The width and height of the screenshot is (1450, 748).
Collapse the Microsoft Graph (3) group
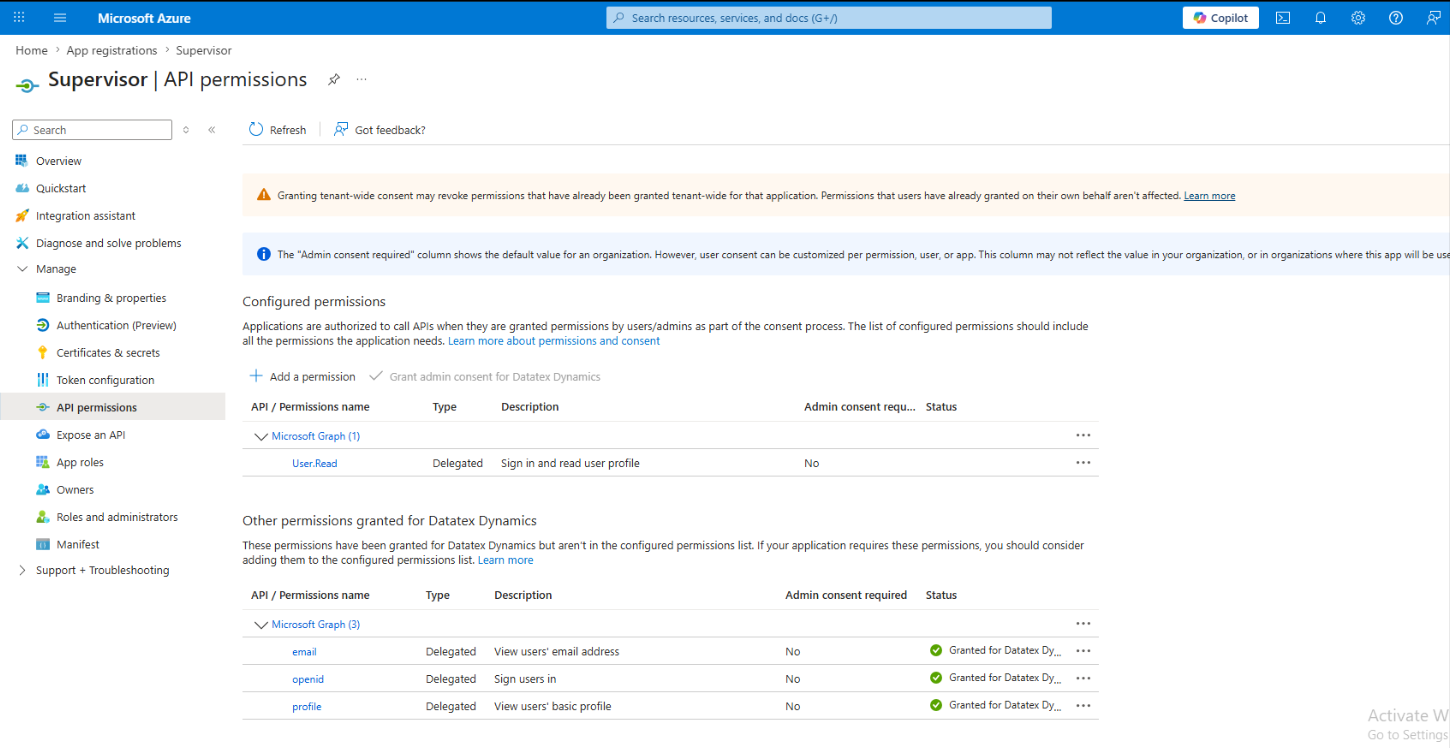(x=262, y=625)
